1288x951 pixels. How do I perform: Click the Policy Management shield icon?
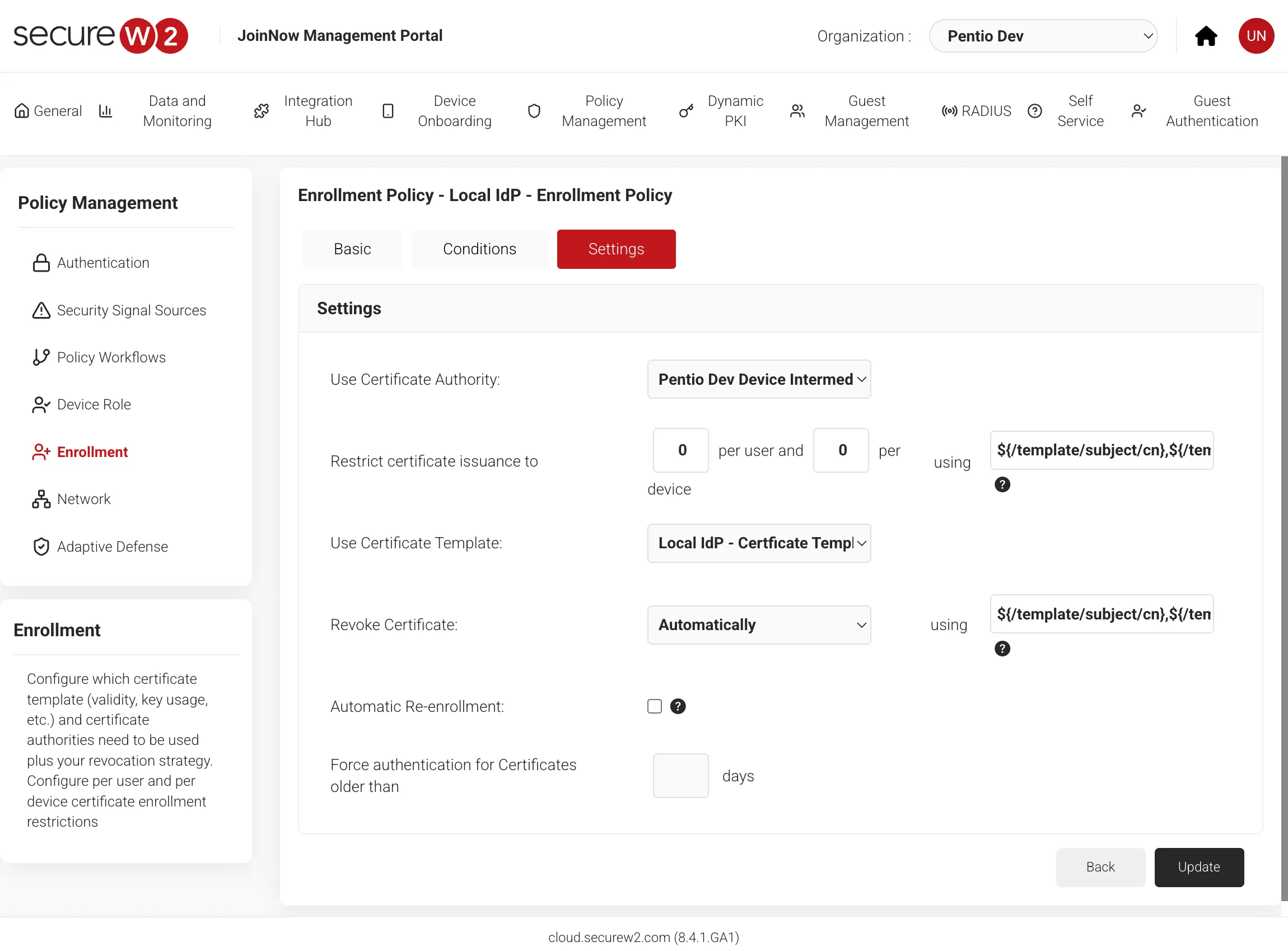tap(534, 110)
